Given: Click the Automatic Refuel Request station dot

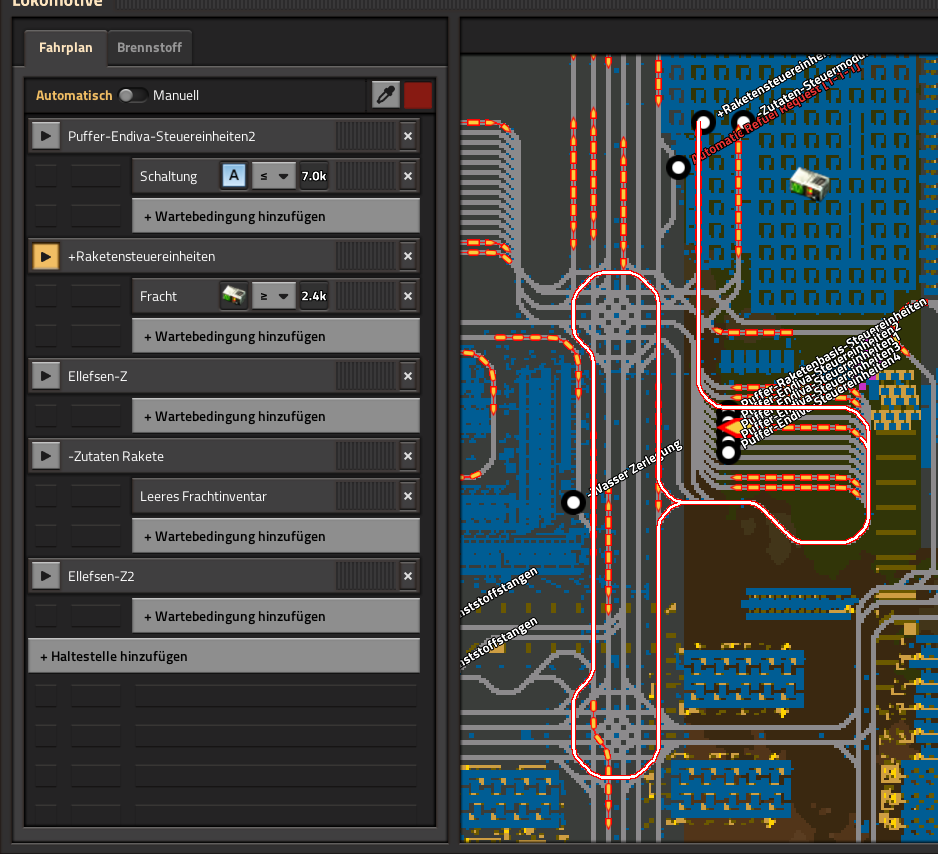Looking at the screenshot, I should pyautogui.click(x=678, y=167).
